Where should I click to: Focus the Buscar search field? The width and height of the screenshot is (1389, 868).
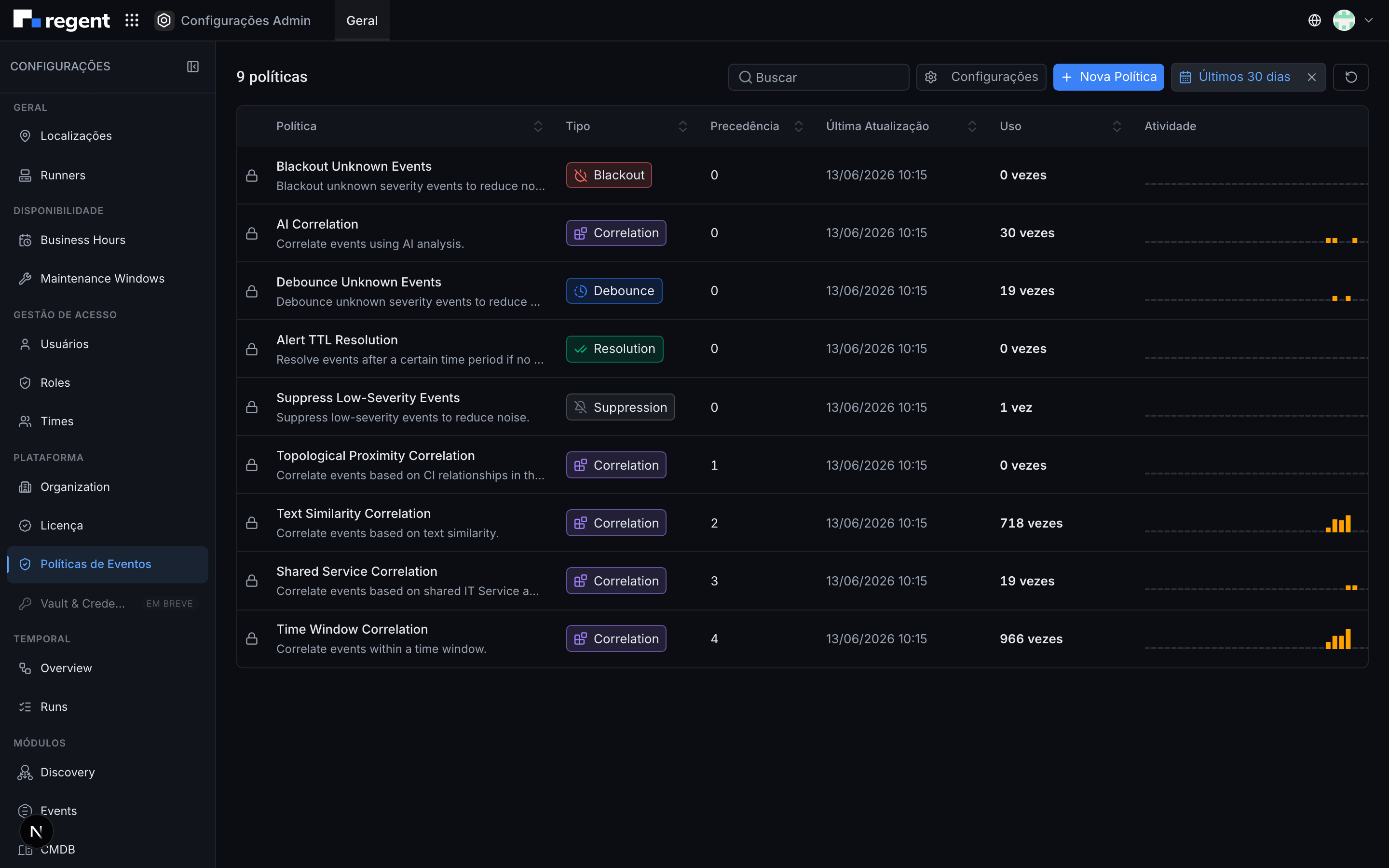(x=818, y=77)
